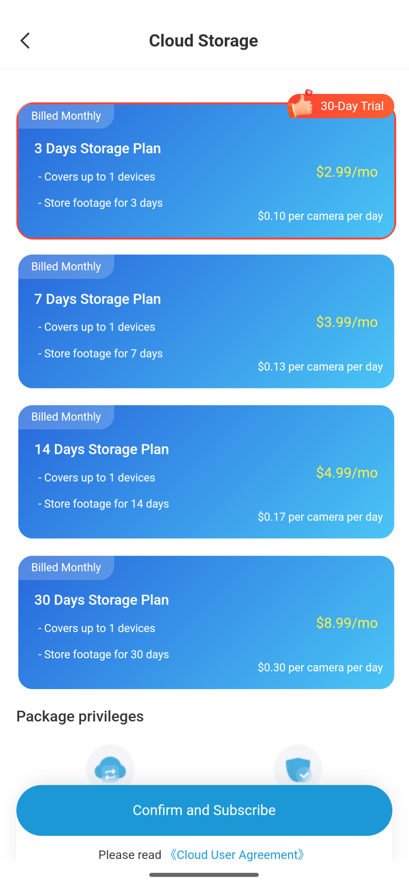Tap the bottom home indicator bar

click(x=204, y=875)
